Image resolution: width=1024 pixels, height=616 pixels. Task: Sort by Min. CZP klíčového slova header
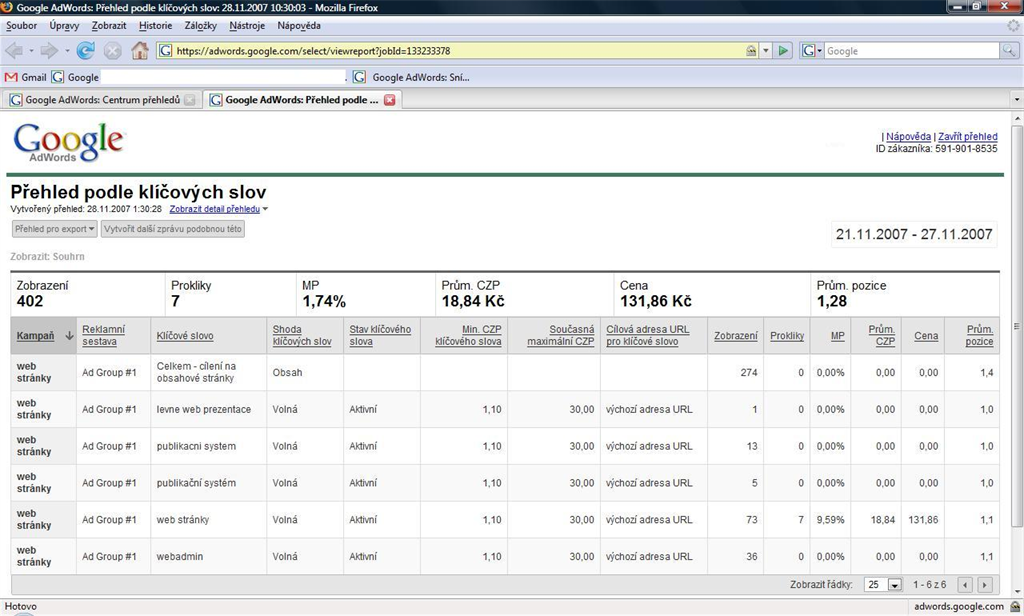[468, 336]
